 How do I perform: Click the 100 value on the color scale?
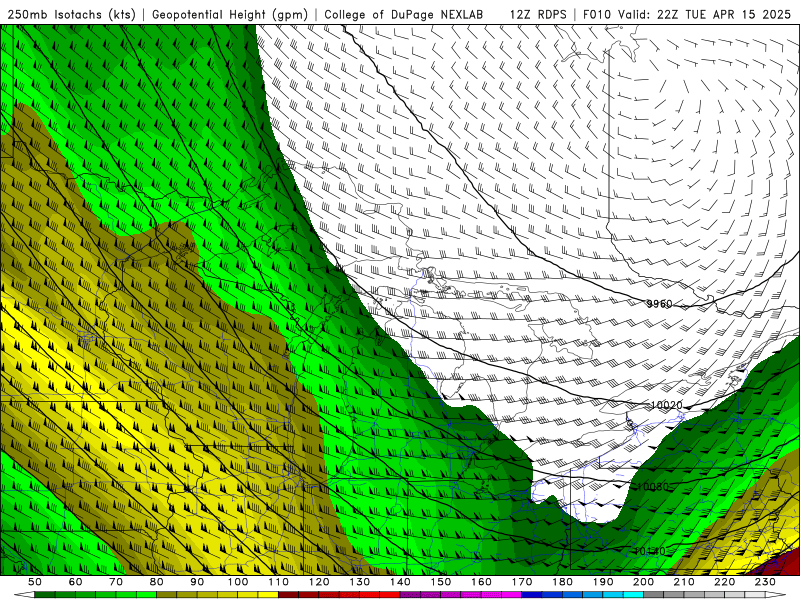point(238,582)
